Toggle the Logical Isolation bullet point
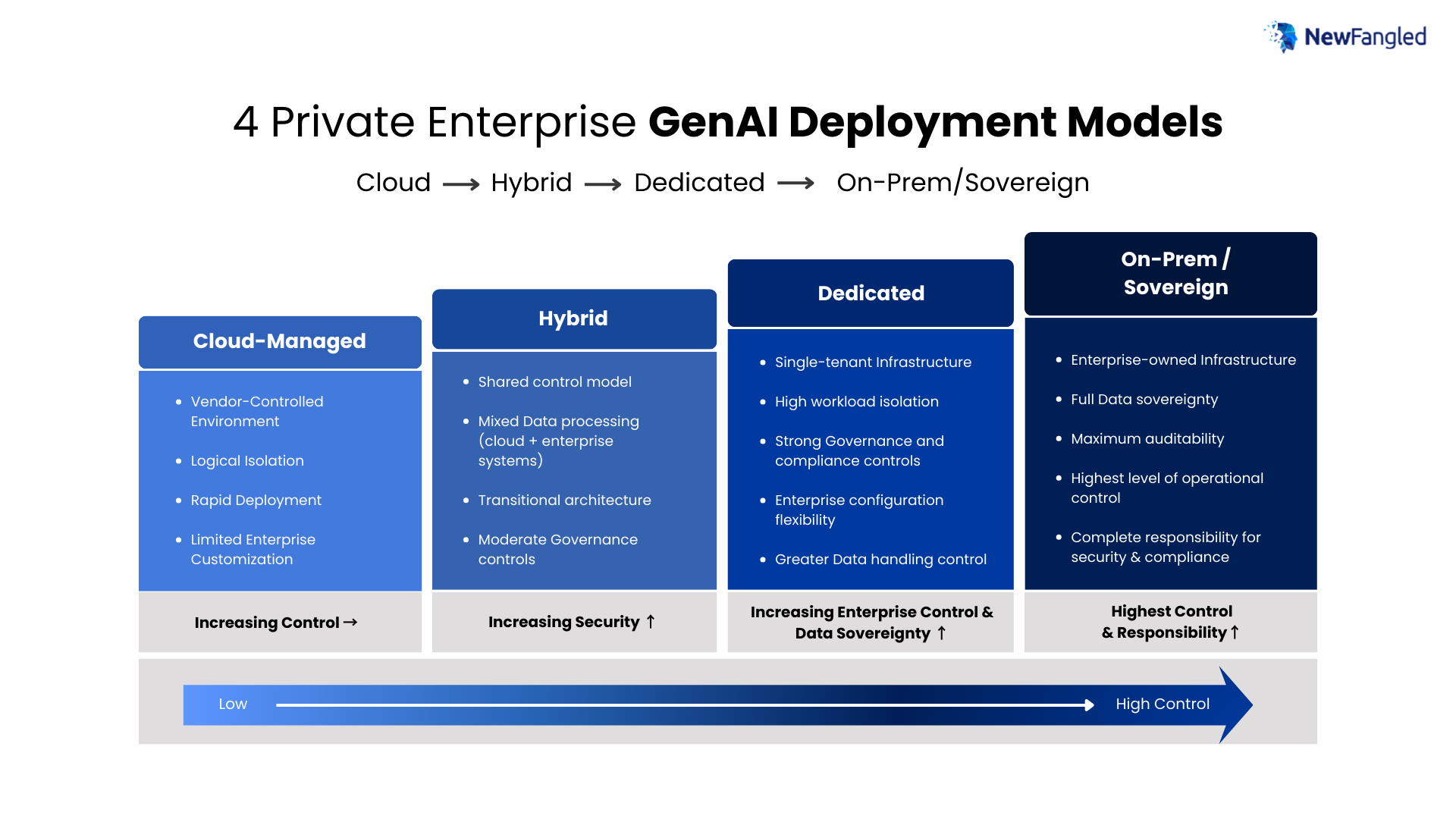The image size is (1456, 819). pyautogui.click(x=247, y=460)
